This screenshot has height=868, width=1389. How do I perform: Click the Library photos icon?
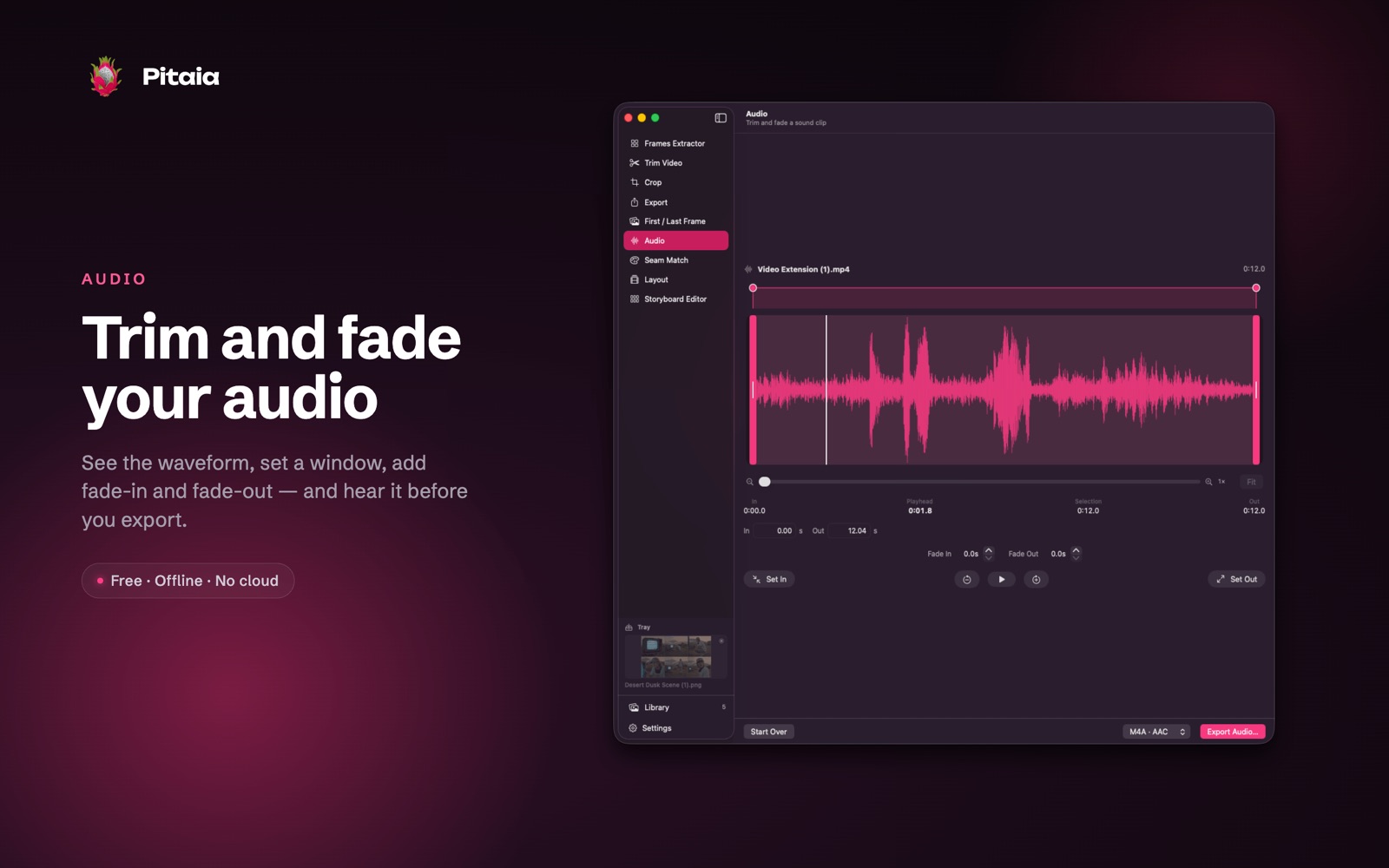[x=634, y=707]
